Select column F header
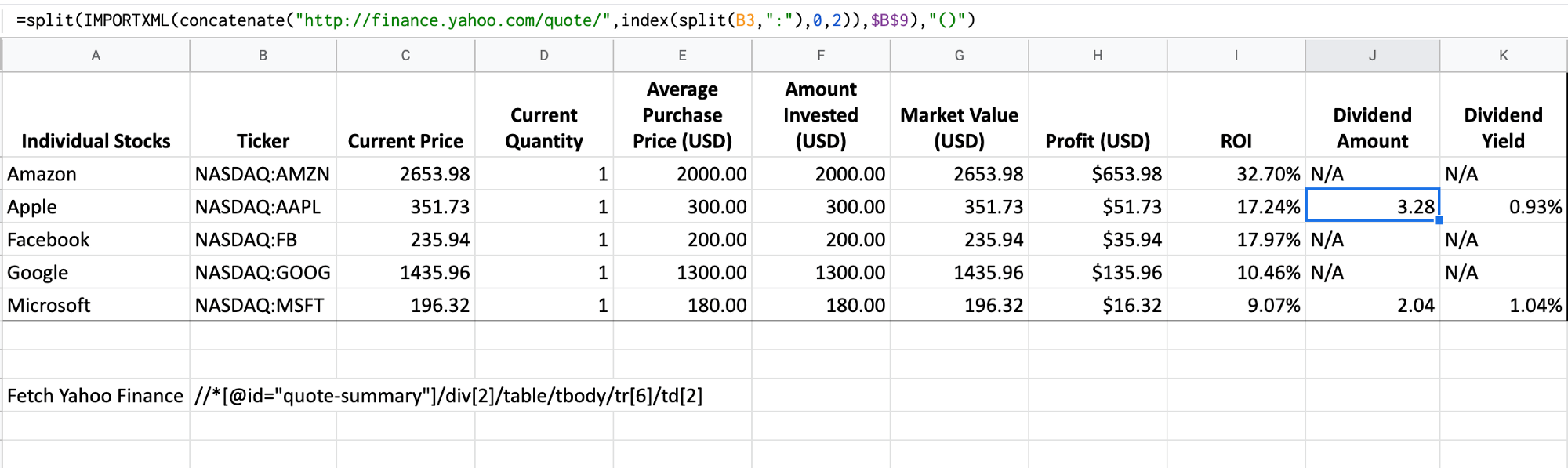The width and height of the screenshot is (1568, 468). point(821,56)
